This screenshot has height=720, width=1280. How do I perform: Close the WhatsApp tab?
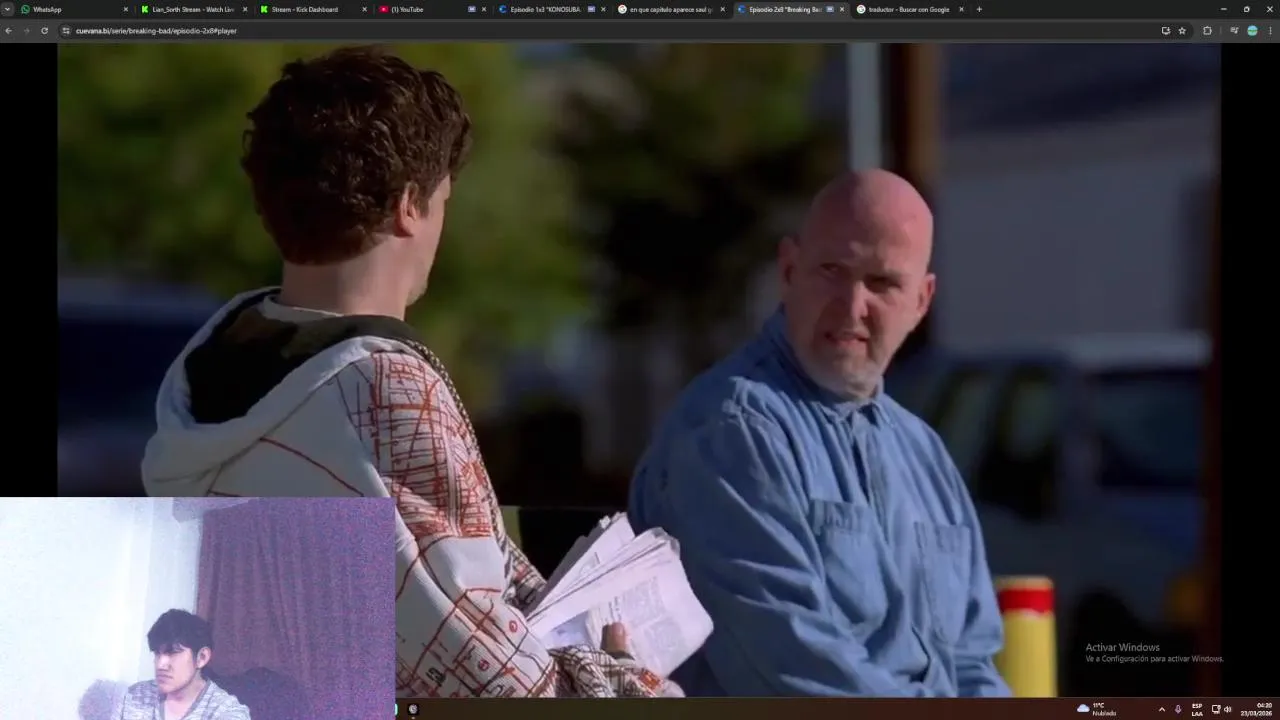[x=126, y=9]
